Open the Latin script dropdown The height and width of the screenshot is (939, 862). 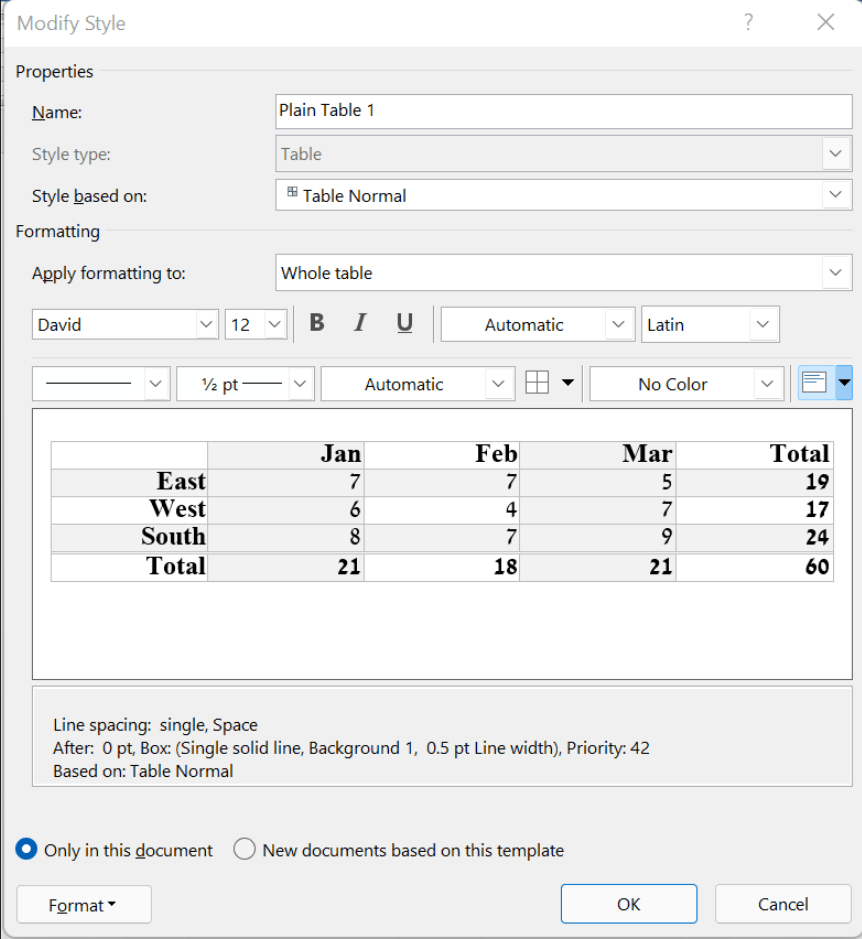point(763,325)
